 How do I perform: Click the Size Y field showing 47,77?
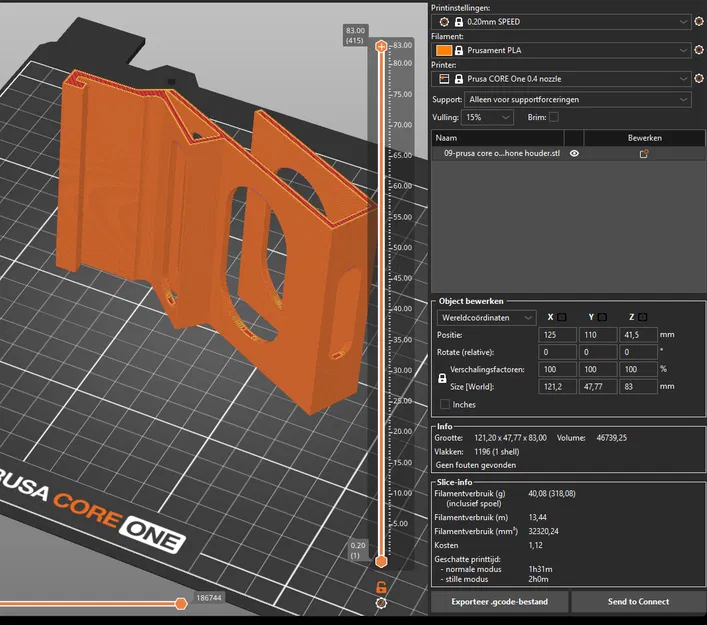598,386
